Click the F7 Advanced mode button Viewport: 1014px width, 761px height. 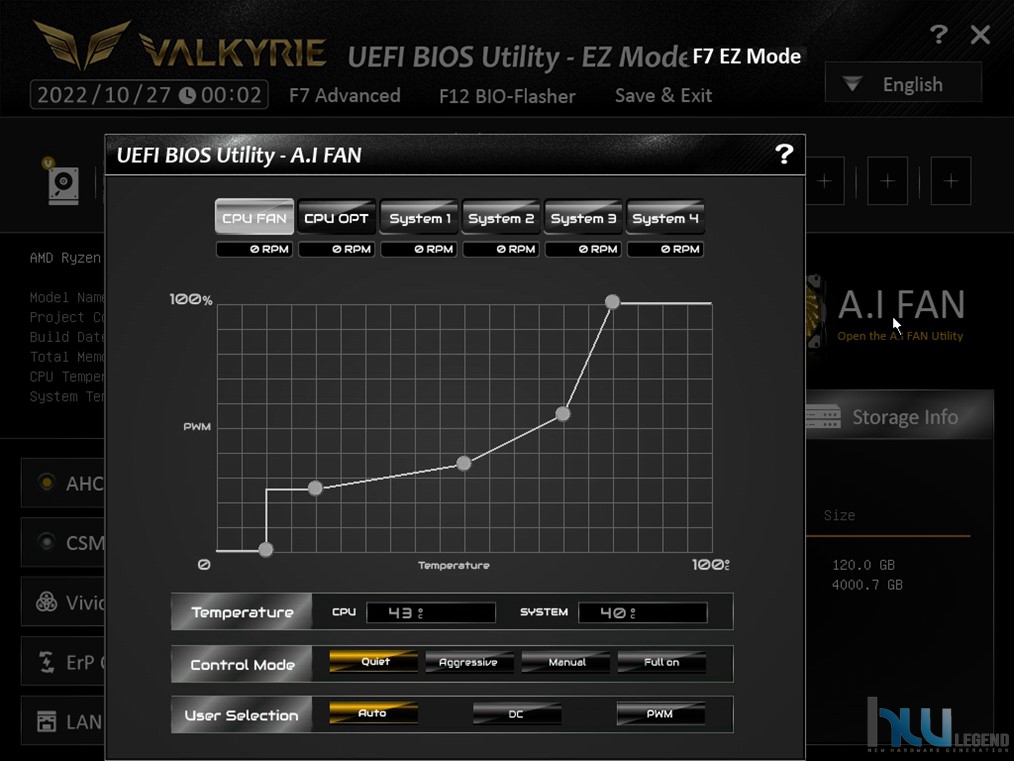point(345,96)
